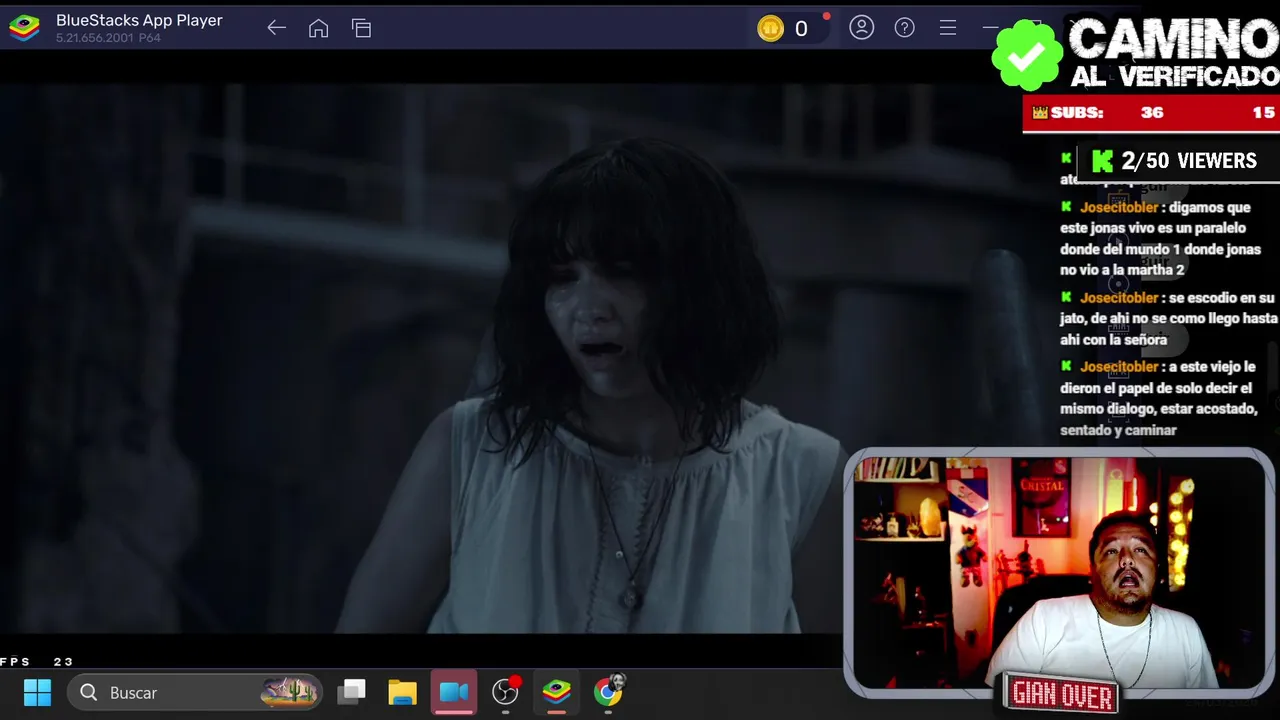Click the video playing in BlueStacks
The height and width of the screenshot is (720, 1280).
[420, 358]
